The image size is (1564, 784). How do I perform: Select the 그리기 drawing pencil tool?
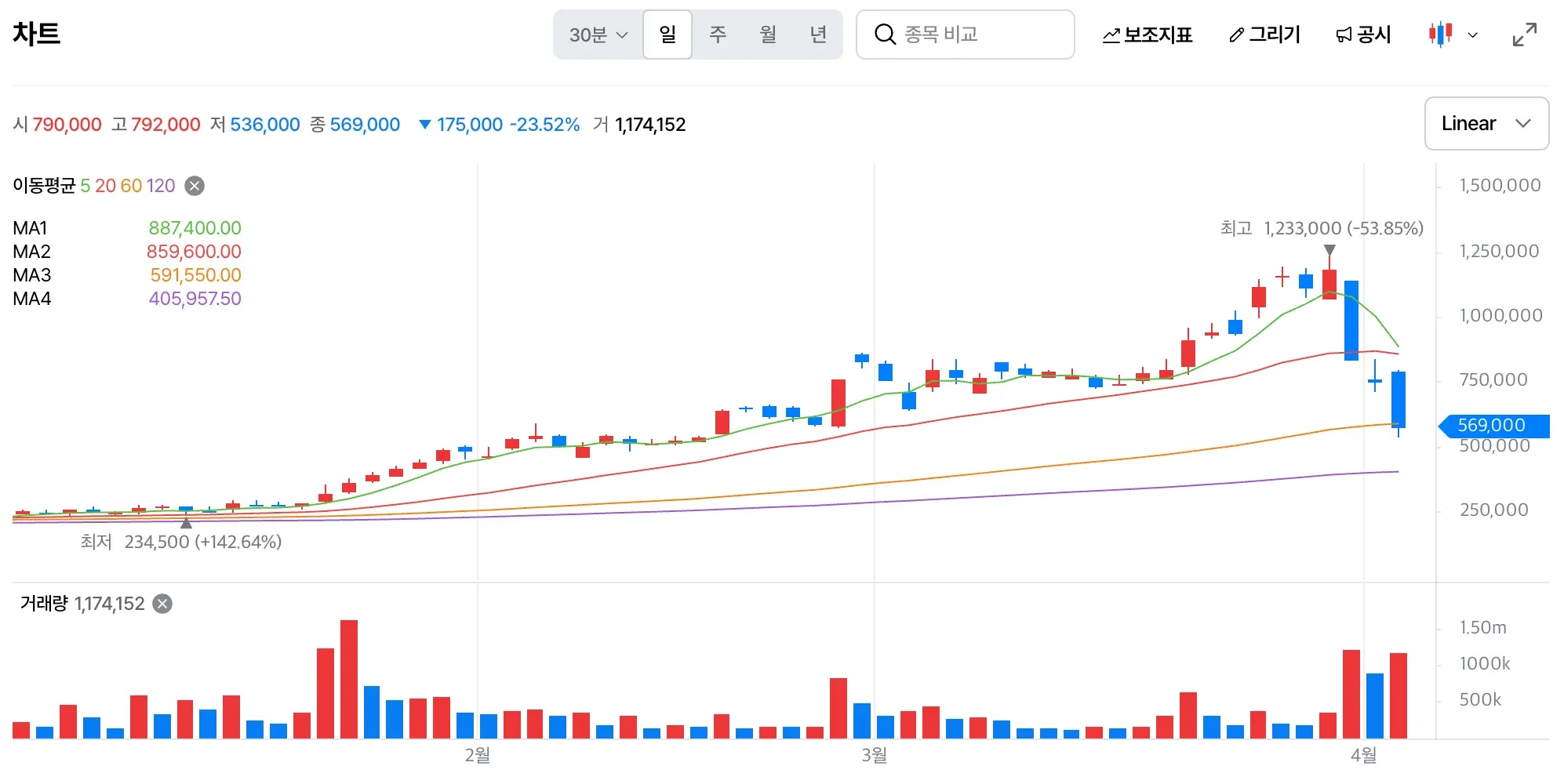pos(1264,34)
